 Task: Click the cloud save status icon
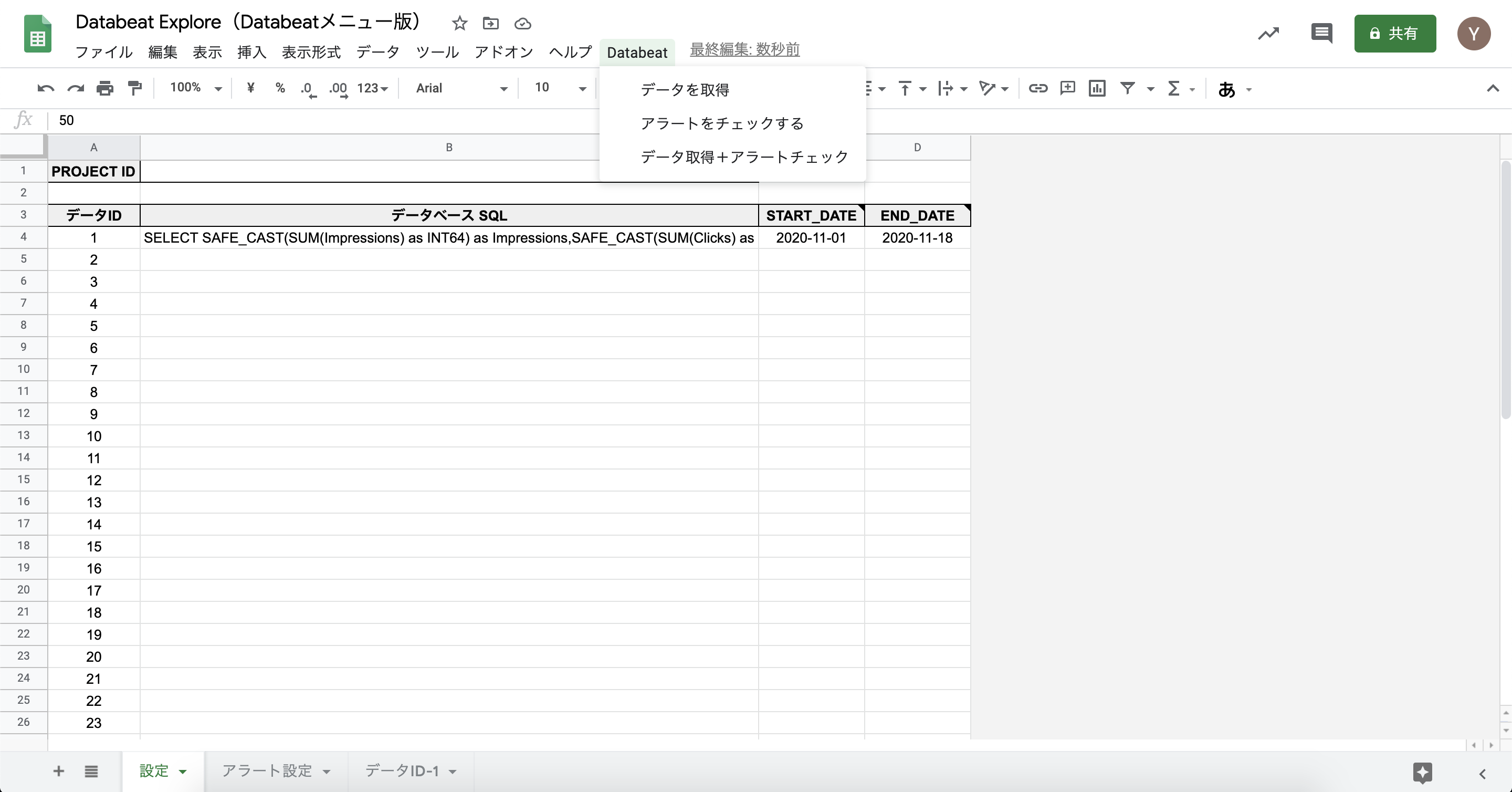[x=522, y=24]
